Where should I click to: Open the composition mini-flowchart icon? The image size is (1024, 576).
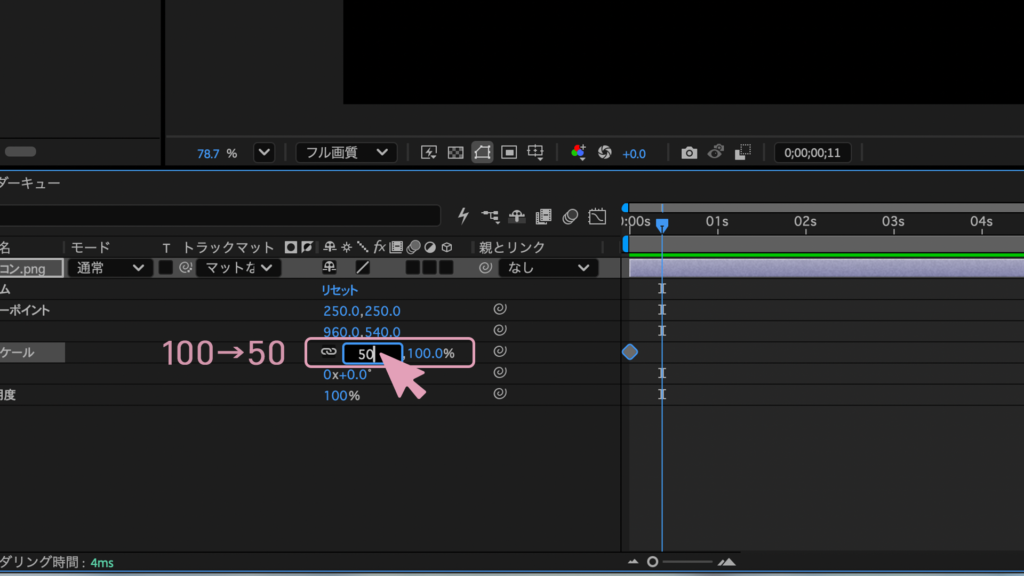(490, 216)
